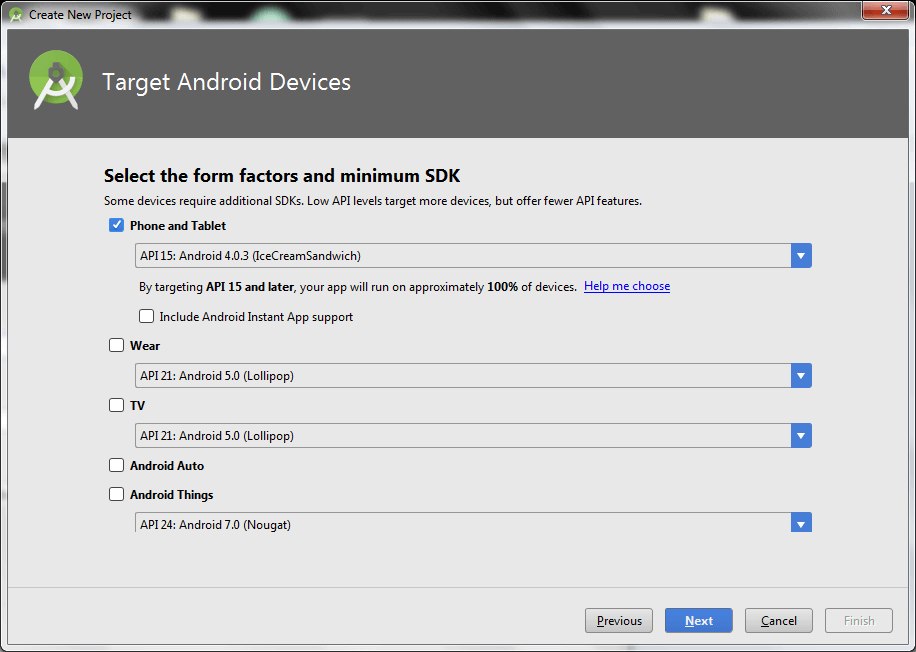Open the Help me choose link
The height and width of the screenshot is (652, 916).
click(x=627, y=286)
